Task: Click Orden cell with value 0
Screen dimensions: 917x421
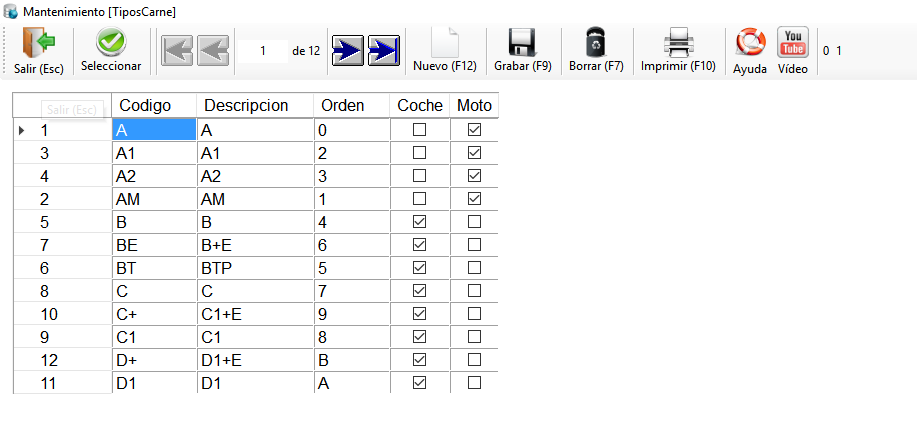Action: click(351, 130)
